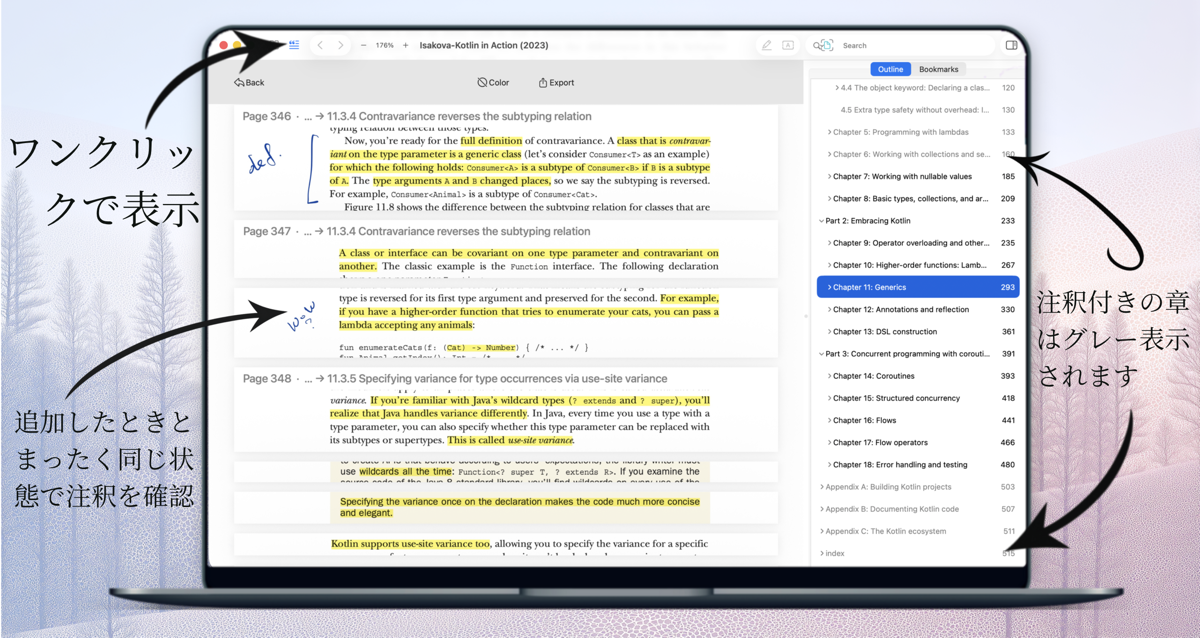The image size is (1200, 638).
Task: Collapse Part 3: Concurrent programming
Action: click(x=821, y=354)
